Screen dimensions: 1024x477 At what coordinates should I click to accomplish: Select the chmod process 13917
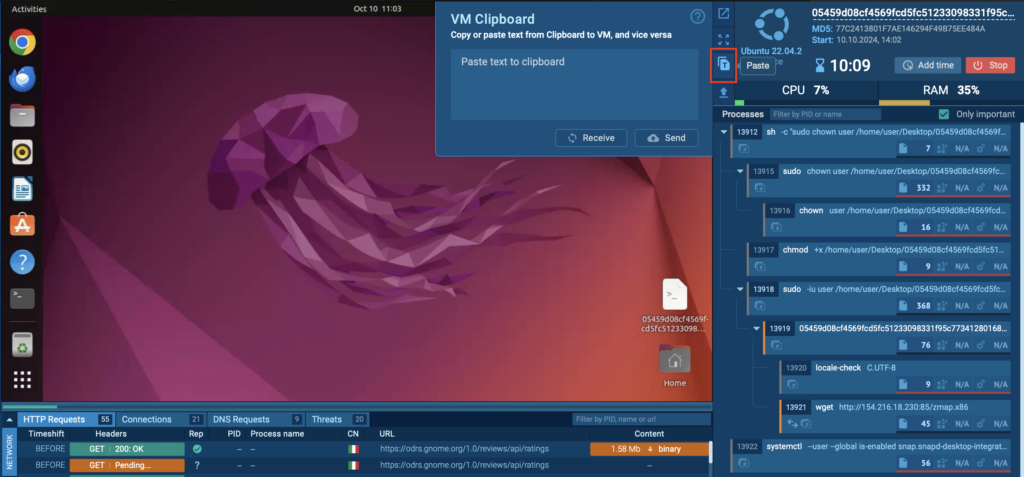click(879, 257)
